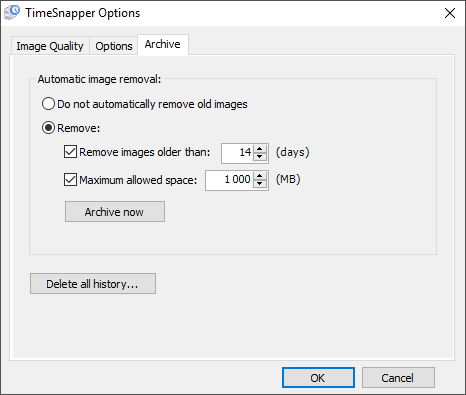Decrease maximum space with down arrow
Screen dimensions: 466x395
(260, 184)
